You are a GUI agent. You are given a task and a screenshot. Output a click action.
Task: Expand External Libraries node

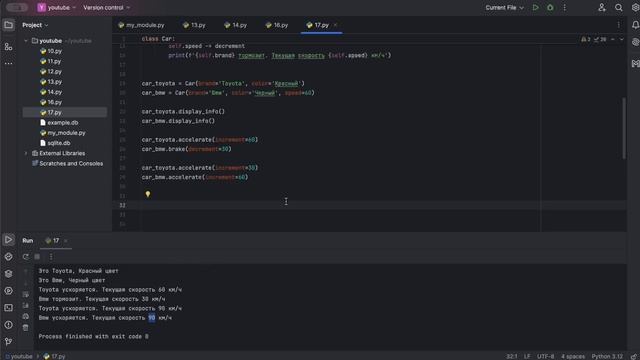tap(26, 153)
